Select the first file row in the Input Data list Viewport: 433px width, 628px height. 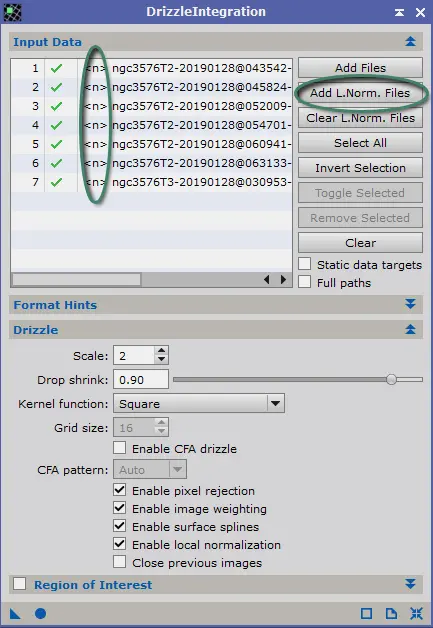coord(151,68)
